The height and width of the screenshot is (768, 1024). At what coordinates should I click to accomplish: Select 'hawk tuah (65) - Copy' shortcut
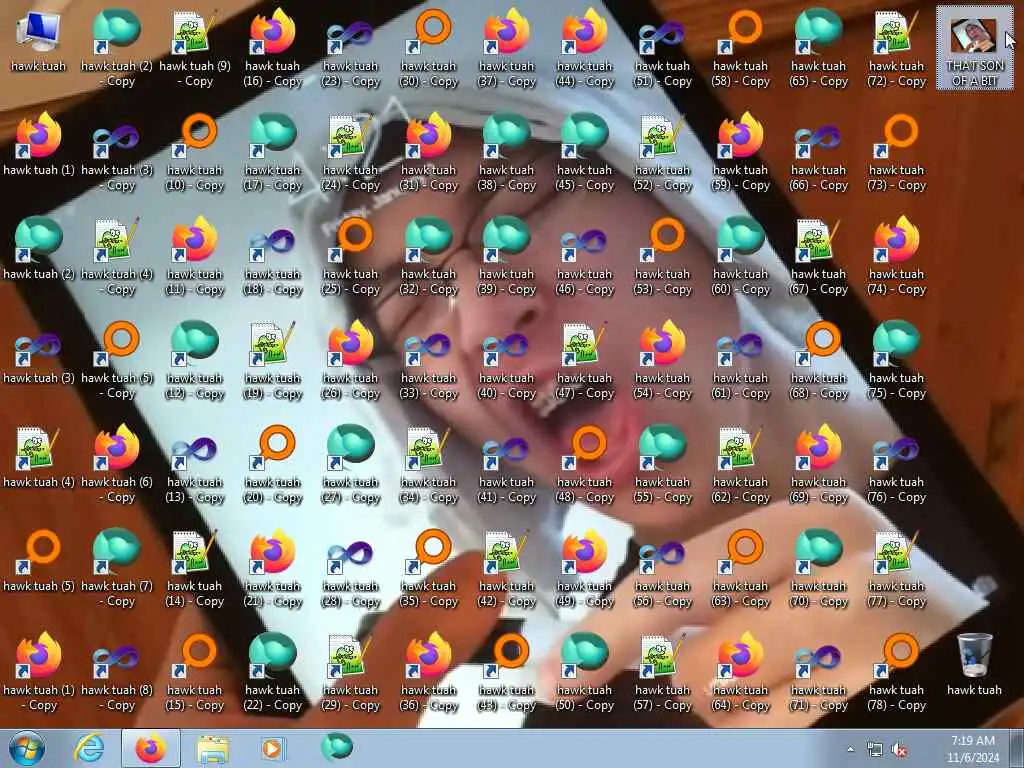[x=818, y=49]
